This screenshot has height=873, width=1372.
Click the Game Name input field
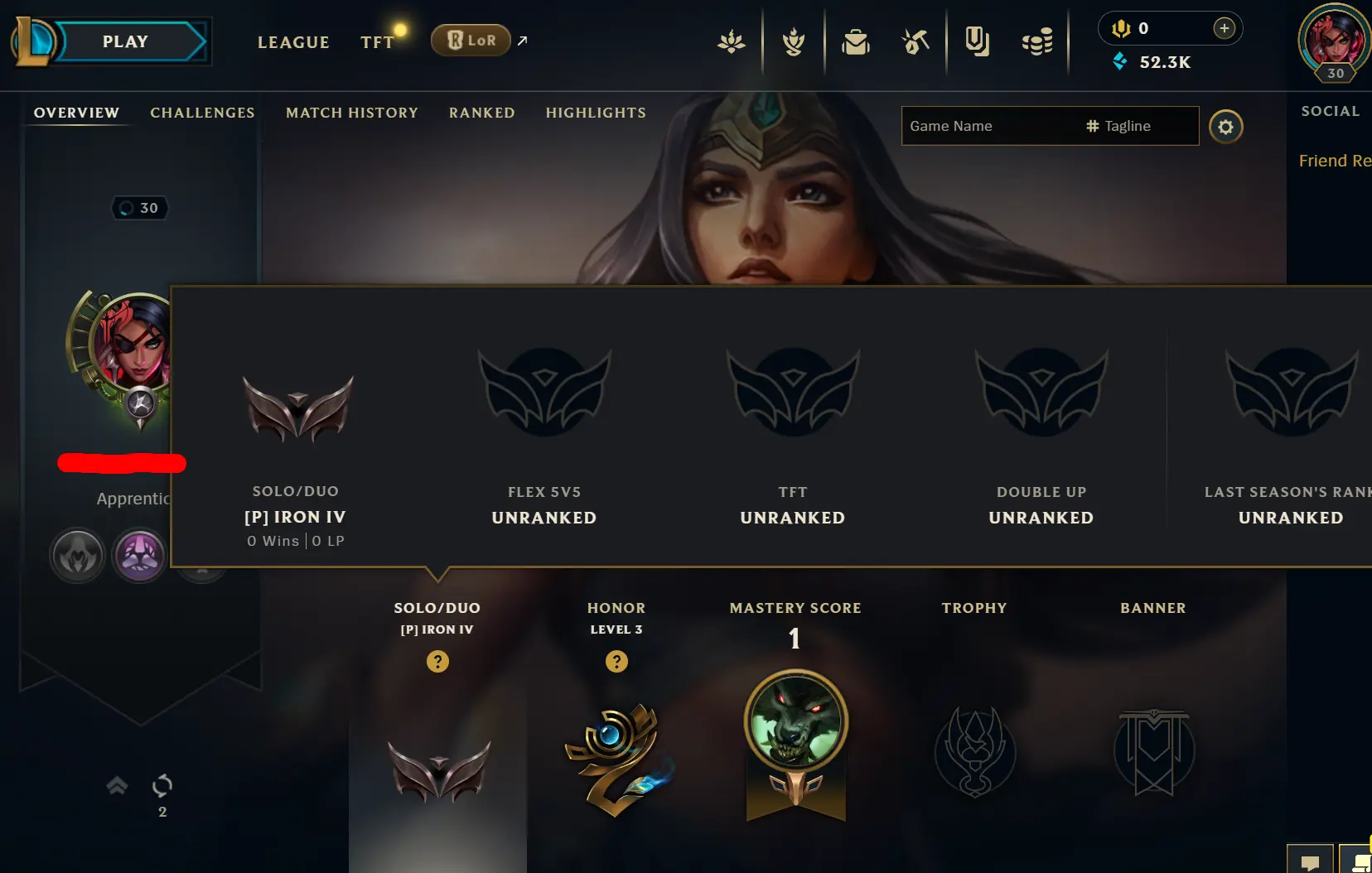[989, 126]
